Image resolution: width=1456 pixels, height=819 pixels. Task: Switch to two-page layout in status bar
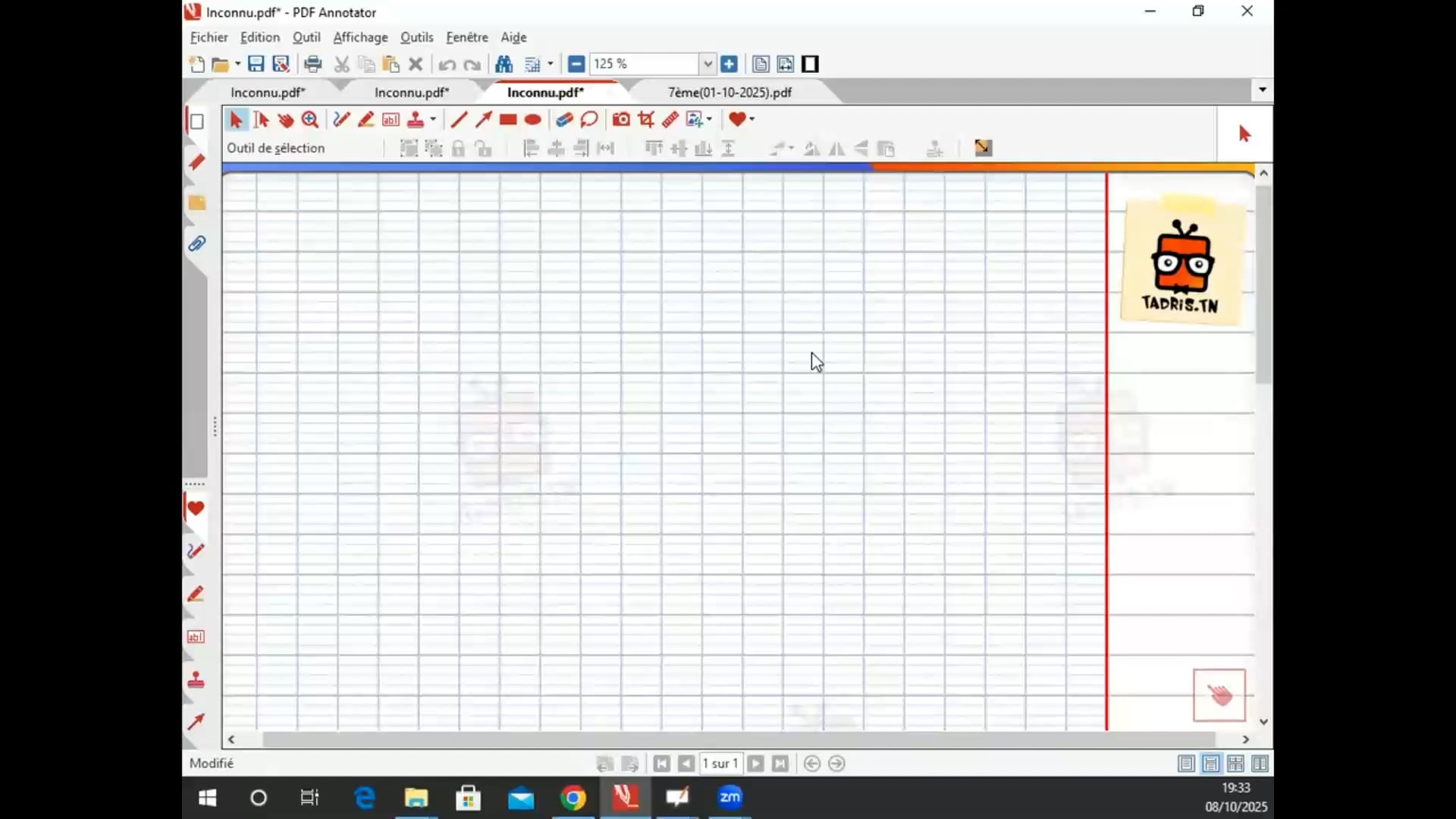[1260, 764]
